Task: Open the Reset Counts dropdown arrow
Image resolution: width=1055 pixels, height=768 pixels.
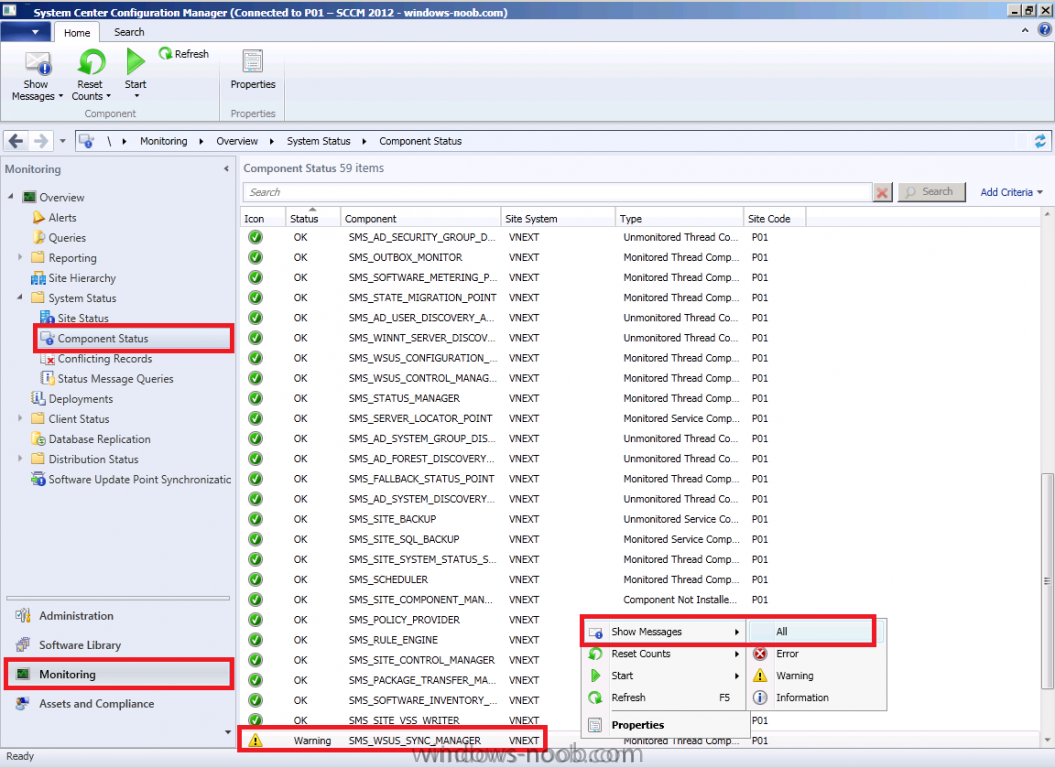Action: [108, 96]
